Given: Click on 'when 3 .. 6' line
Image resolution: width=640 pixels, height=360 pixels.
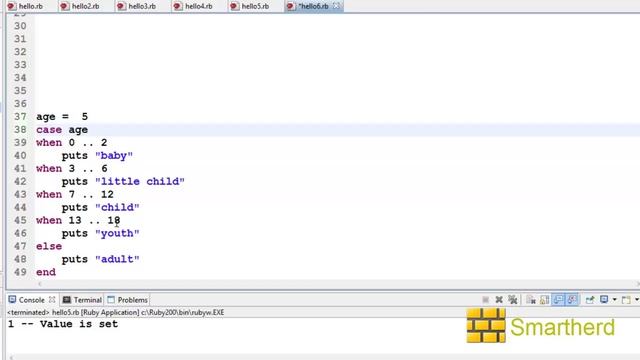Looking at the screenshot, I should 71,169.
